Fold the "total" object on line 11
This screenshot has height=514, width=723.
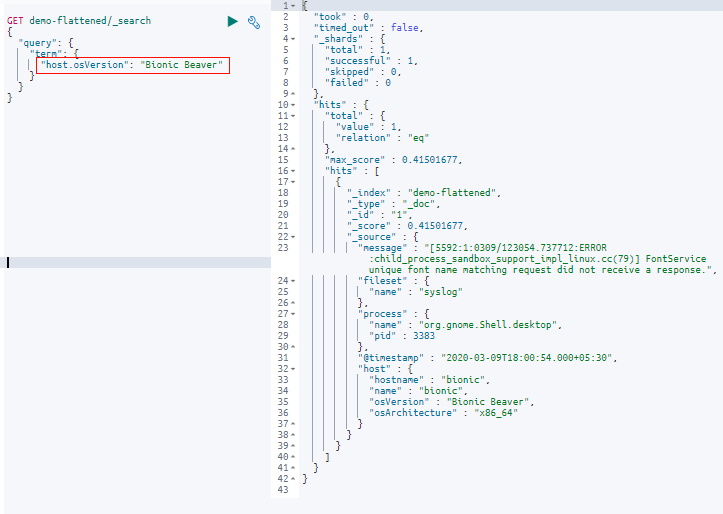click(x=293, y=116)
